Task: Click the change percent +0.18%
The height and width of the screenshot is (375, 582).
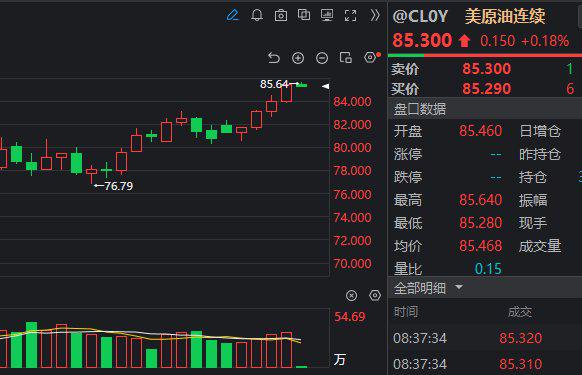Action: click(x=545, y=41)
